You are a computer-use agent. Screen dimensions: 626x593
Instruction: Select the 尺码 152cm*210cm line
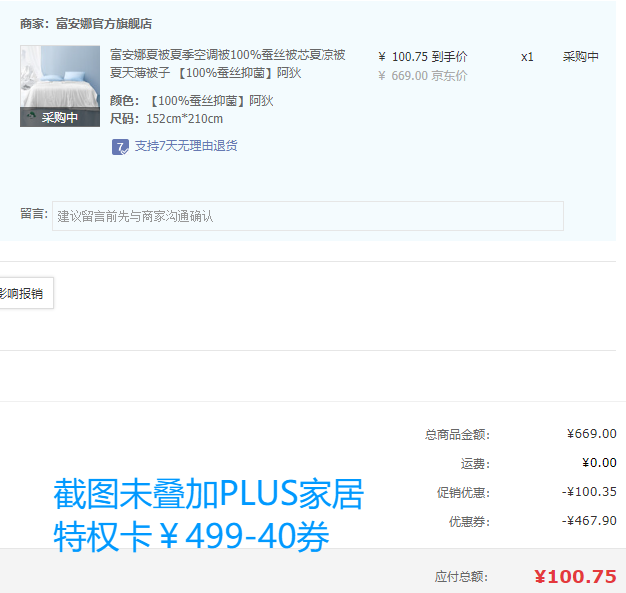(x=166, y=119)
